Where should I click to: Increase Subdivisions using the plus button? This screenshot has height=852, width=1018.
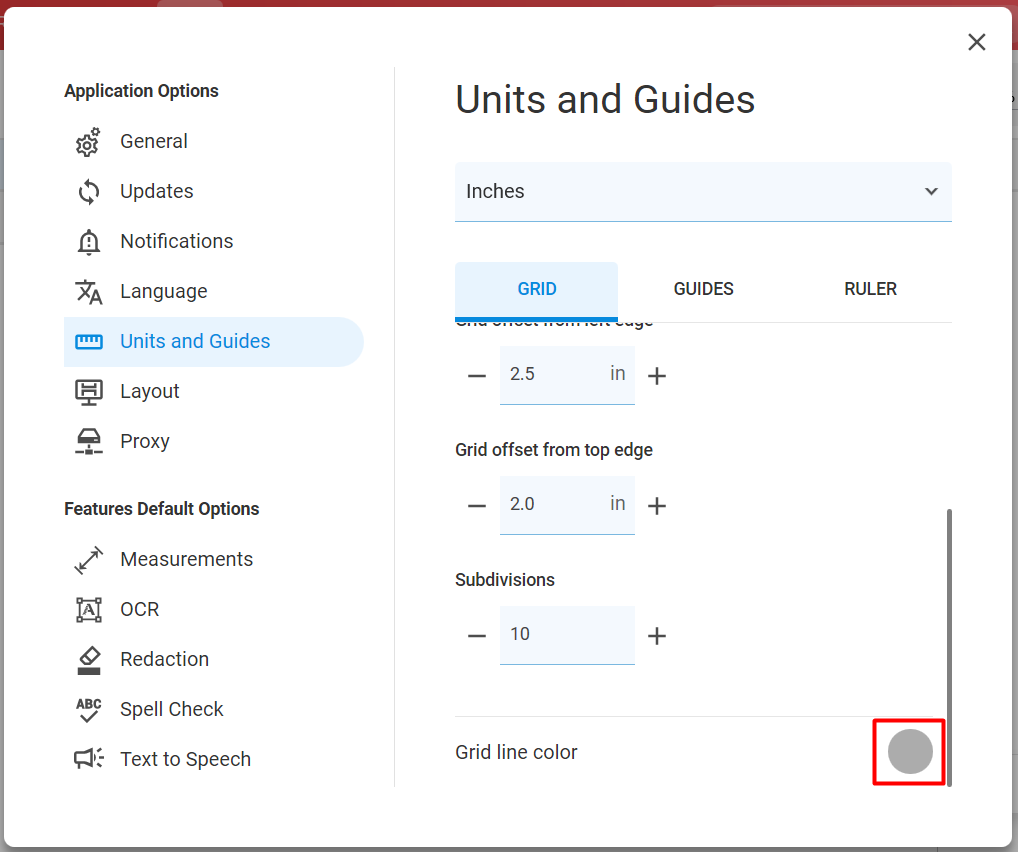[657, 635]
